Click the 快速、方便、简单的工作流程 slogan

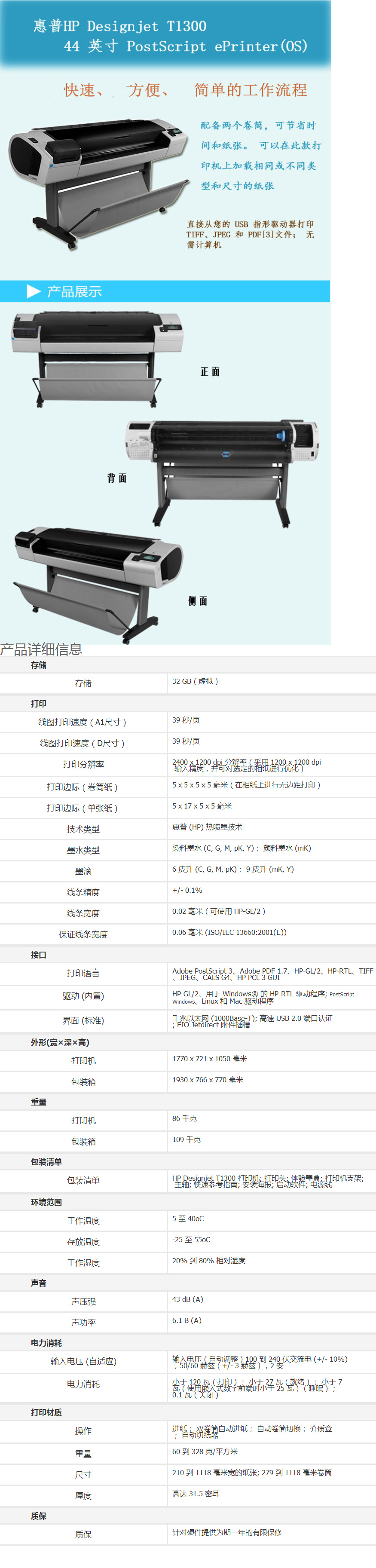point(186,90)
